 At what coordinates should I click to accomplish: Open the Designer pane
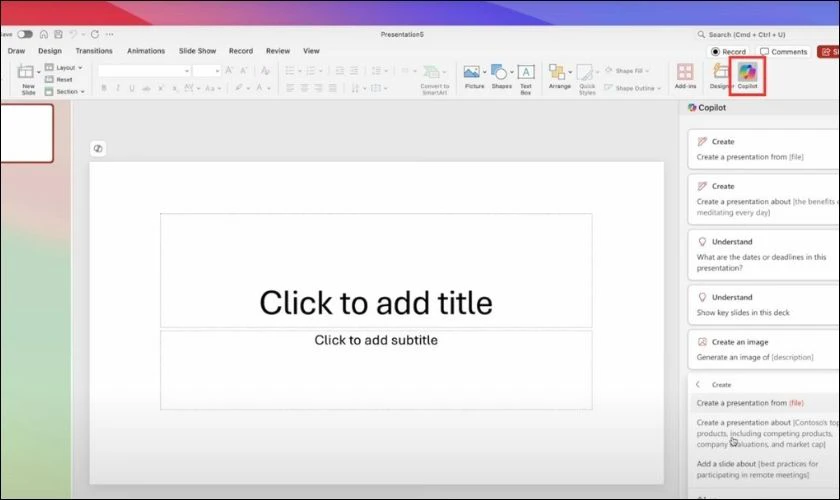tap(721, 76)
